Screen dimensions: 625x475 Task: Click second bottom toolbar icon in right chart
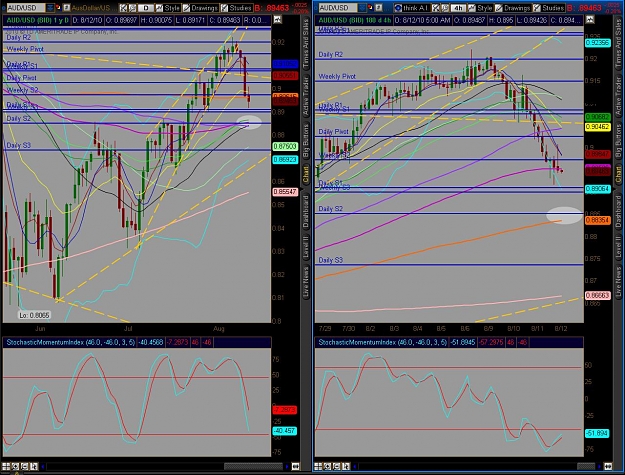click(327, 466)
